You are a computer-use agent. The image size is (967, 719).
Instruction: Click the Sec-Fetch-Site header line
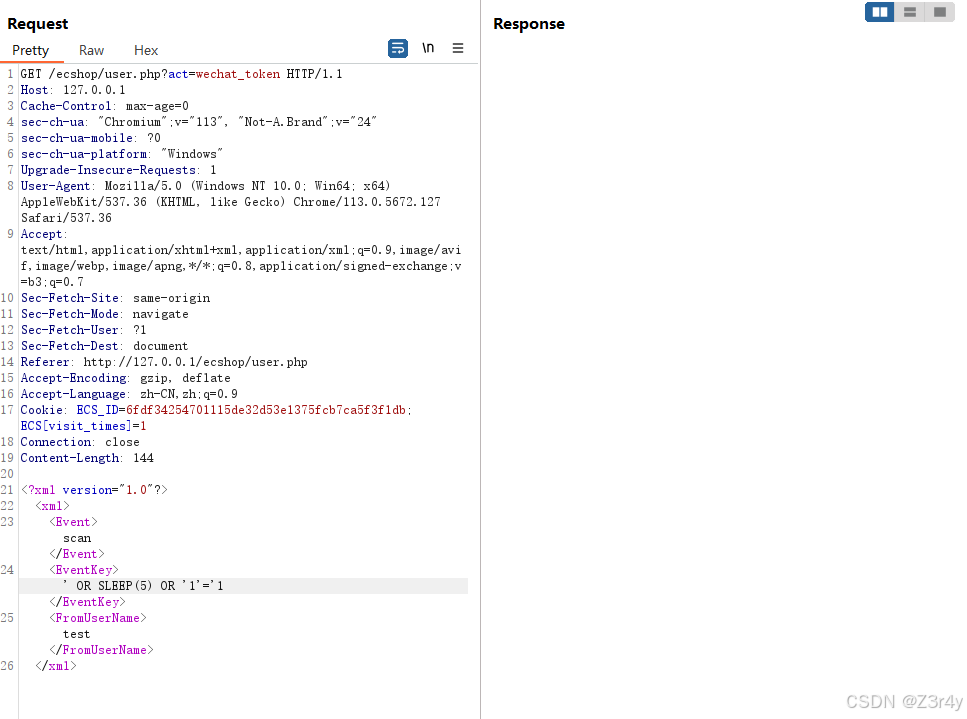tap(115, 298)
